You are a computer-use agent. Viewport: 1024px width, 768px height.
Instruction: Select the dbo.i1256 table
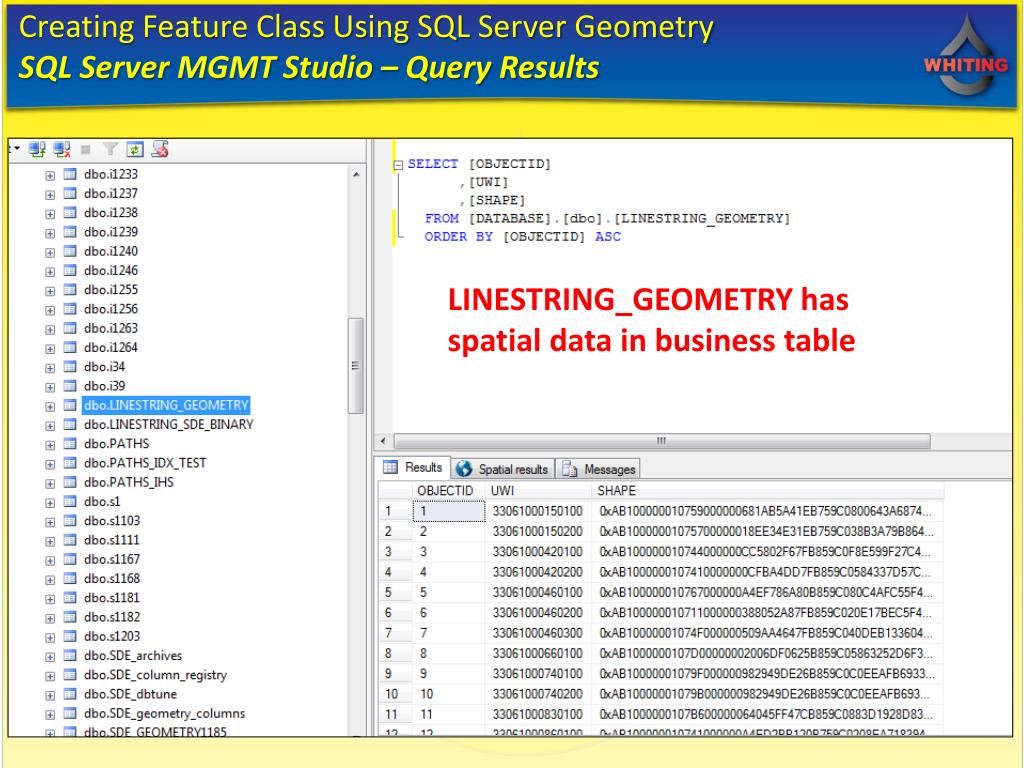coord(111,309)
